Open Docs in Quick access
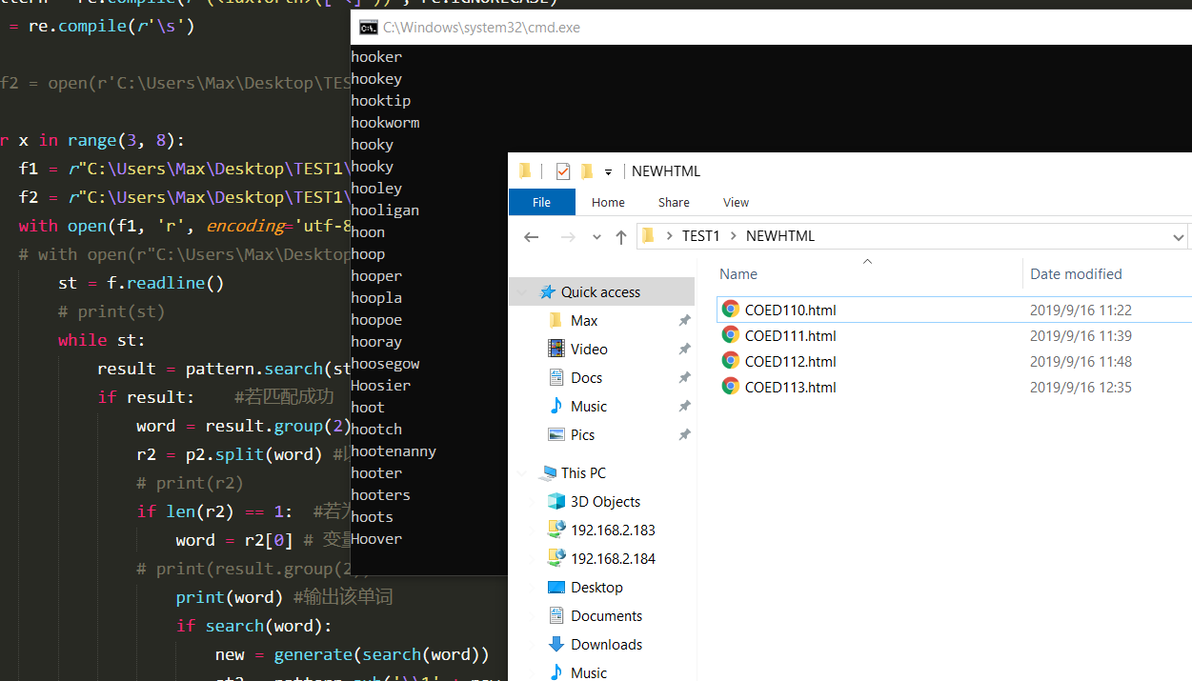 coord(586,378)
